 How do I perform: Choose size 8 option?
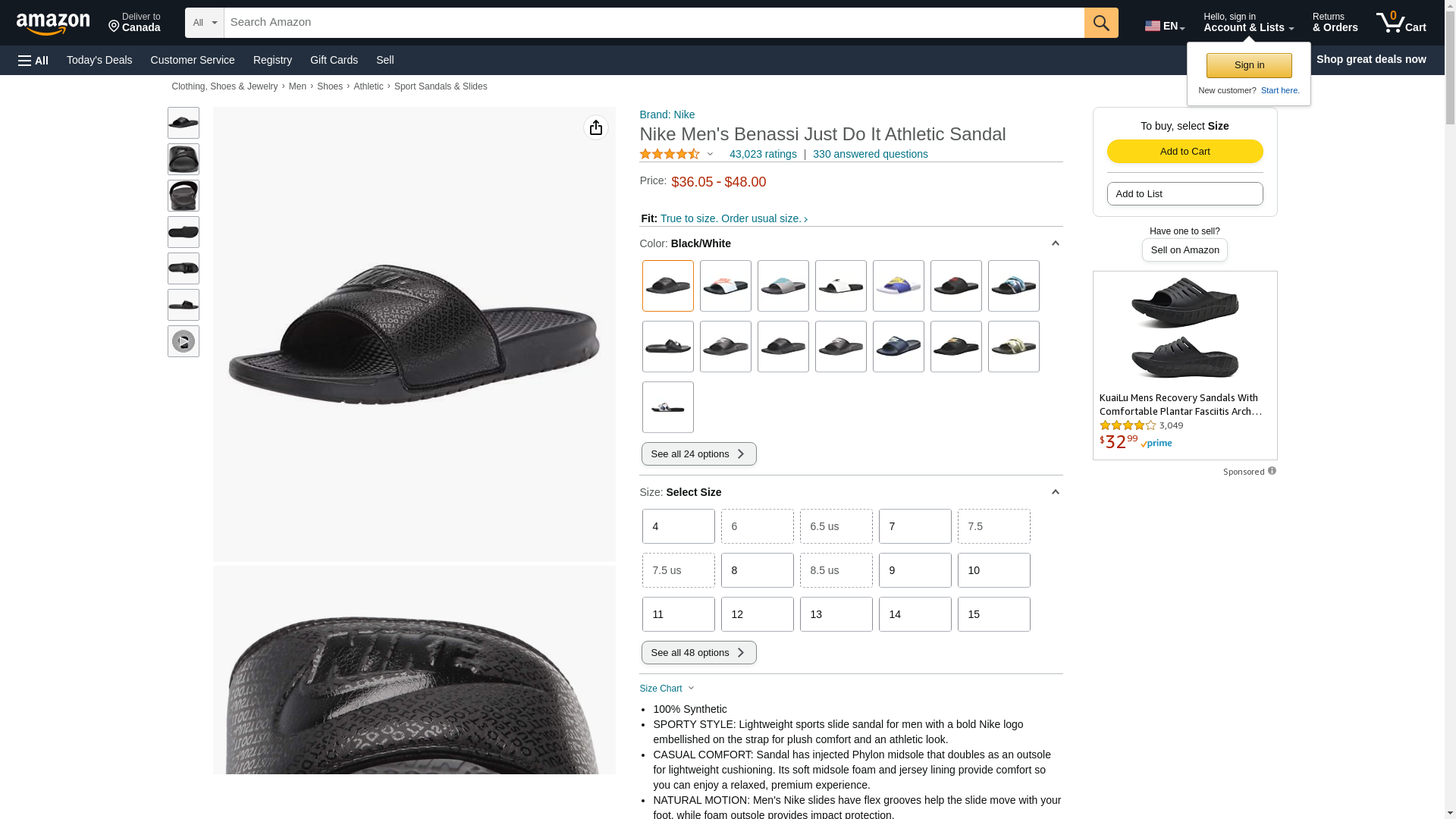(757, 570)
